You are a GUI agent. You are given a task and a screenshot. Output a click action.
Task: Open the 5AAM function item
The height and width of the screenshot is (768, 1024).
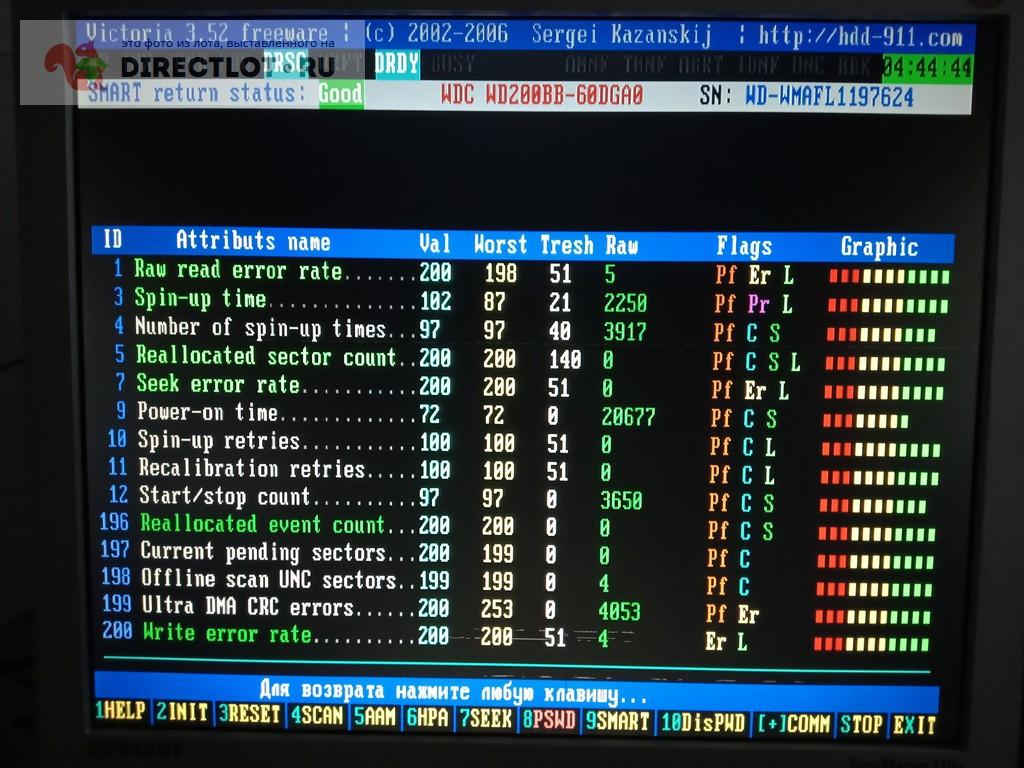coord(375,716)
